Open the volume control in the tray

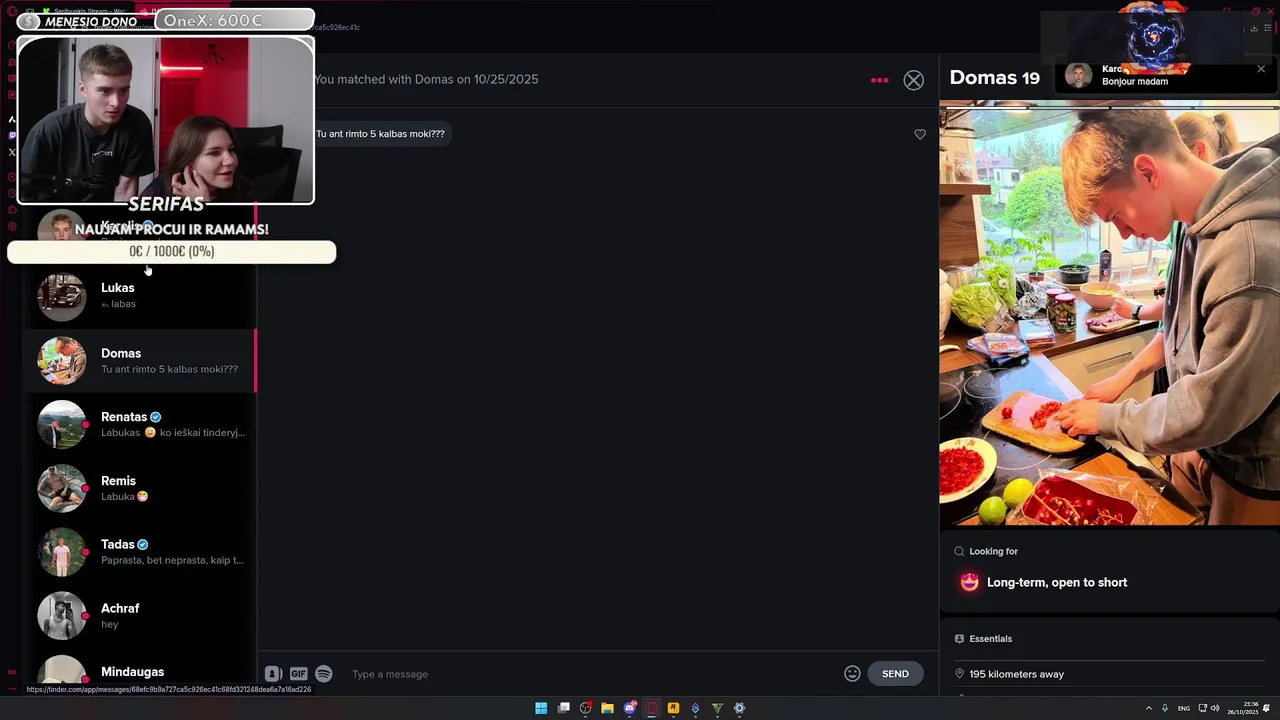(x=1215, y=708)
